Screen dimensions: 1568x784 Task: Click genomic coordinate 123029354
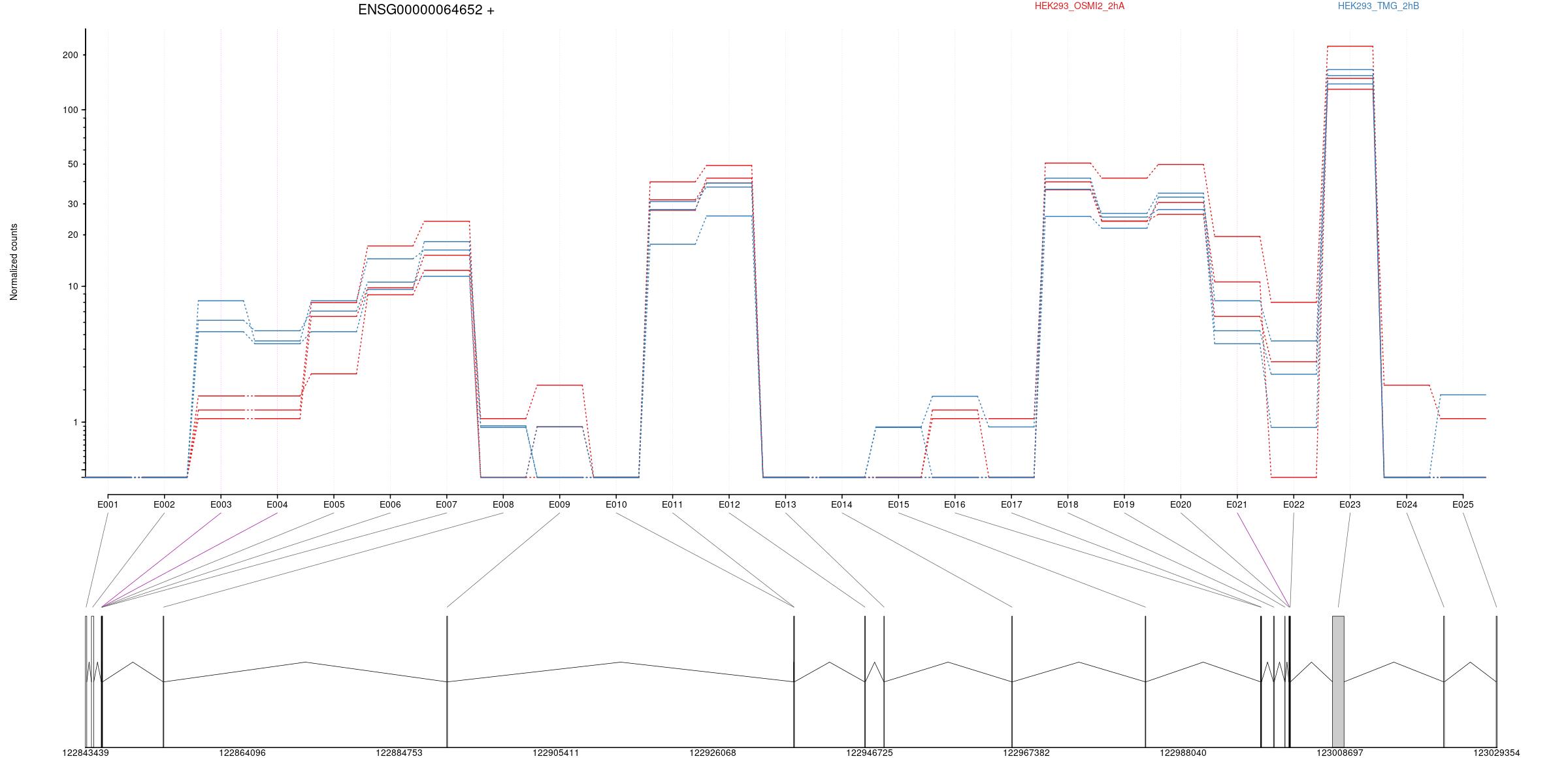point(1497,753)
